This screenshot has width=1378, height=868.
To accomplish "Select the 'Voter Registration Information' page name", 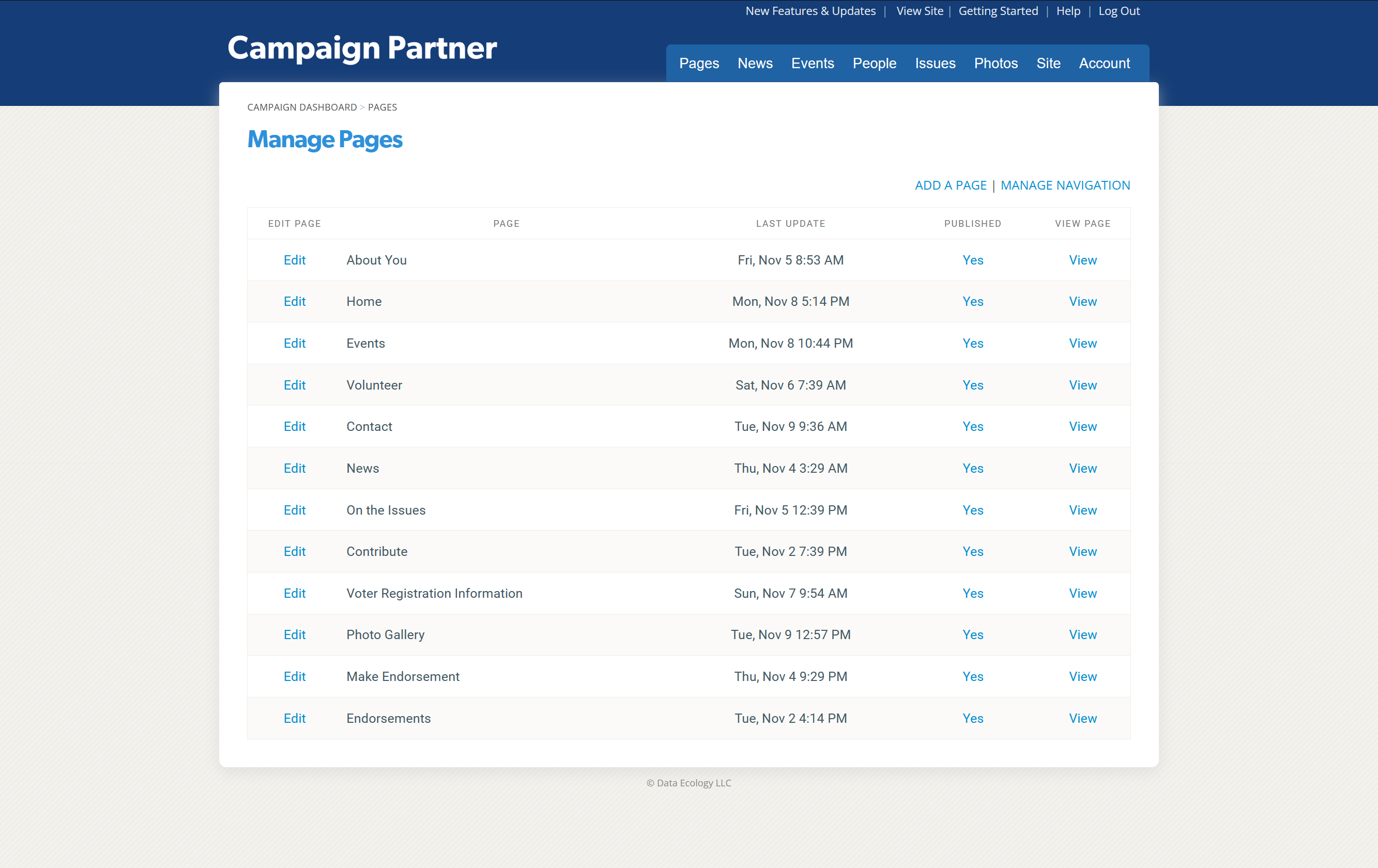I will (x=434, y=593).
